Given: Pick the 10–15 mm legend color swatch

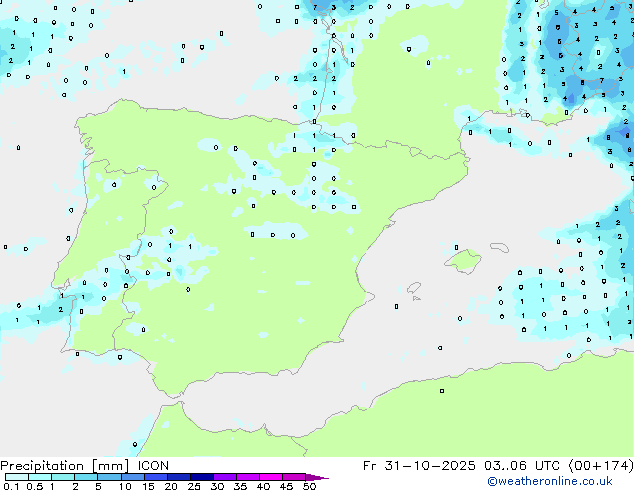Looking at the screenshot, I should (x=132, y=477).
